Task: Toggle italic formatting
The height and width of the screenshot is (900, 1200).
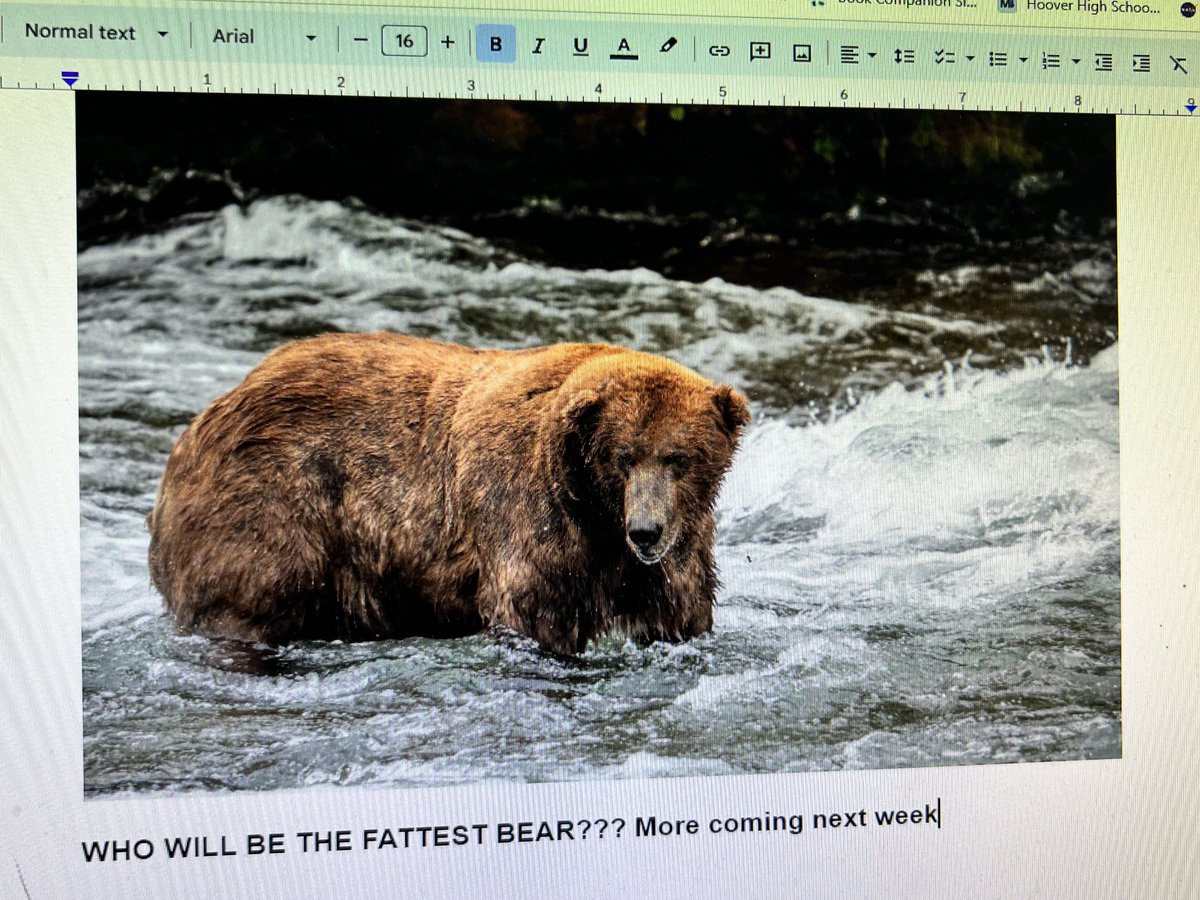Action: pos(538,46)
